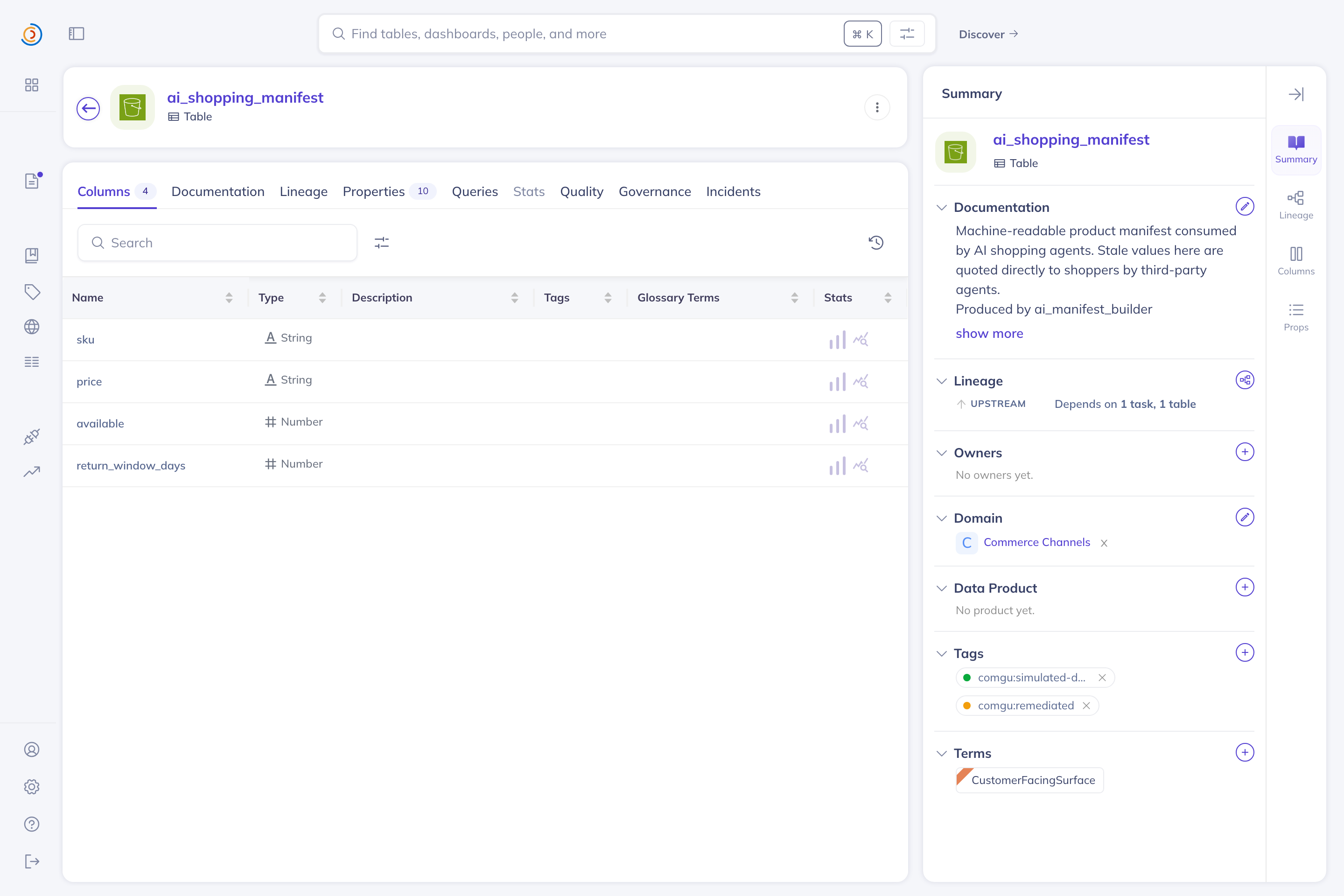Viewport: 1344px width, 896px height.
Task: Remove the comgu:simulated-d... tag
Action: pos(1102,678)
